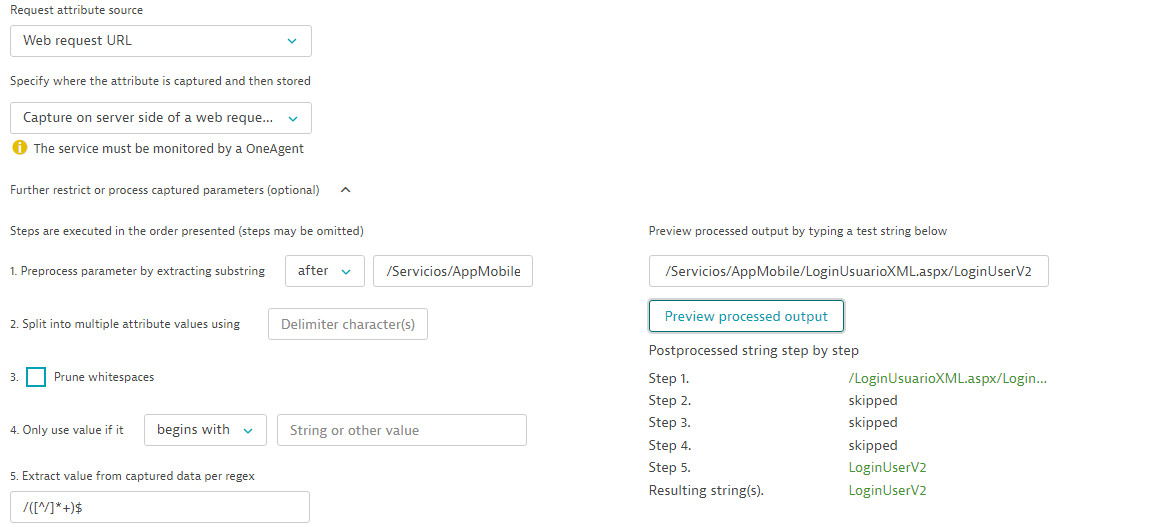The image size is (1152, 530).
Task: Click the /Servicios/AppMobile substring input field
Action: (x=452, y=271)
